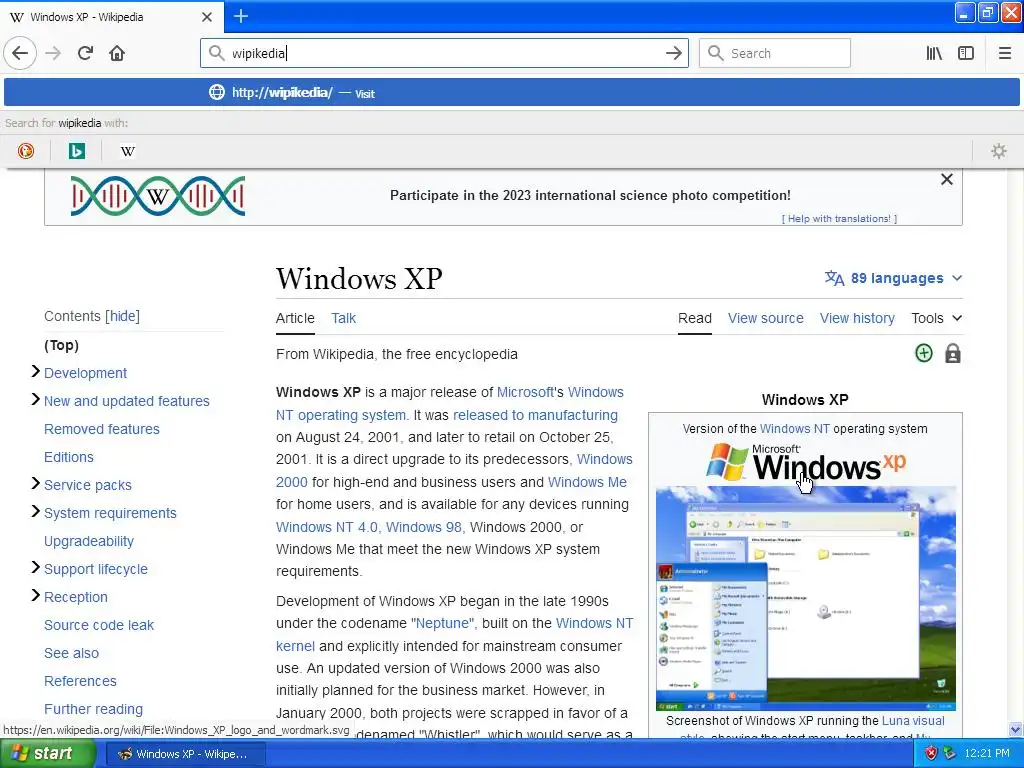
Task: Open the 89 languages dropdown
Action: 893,278
